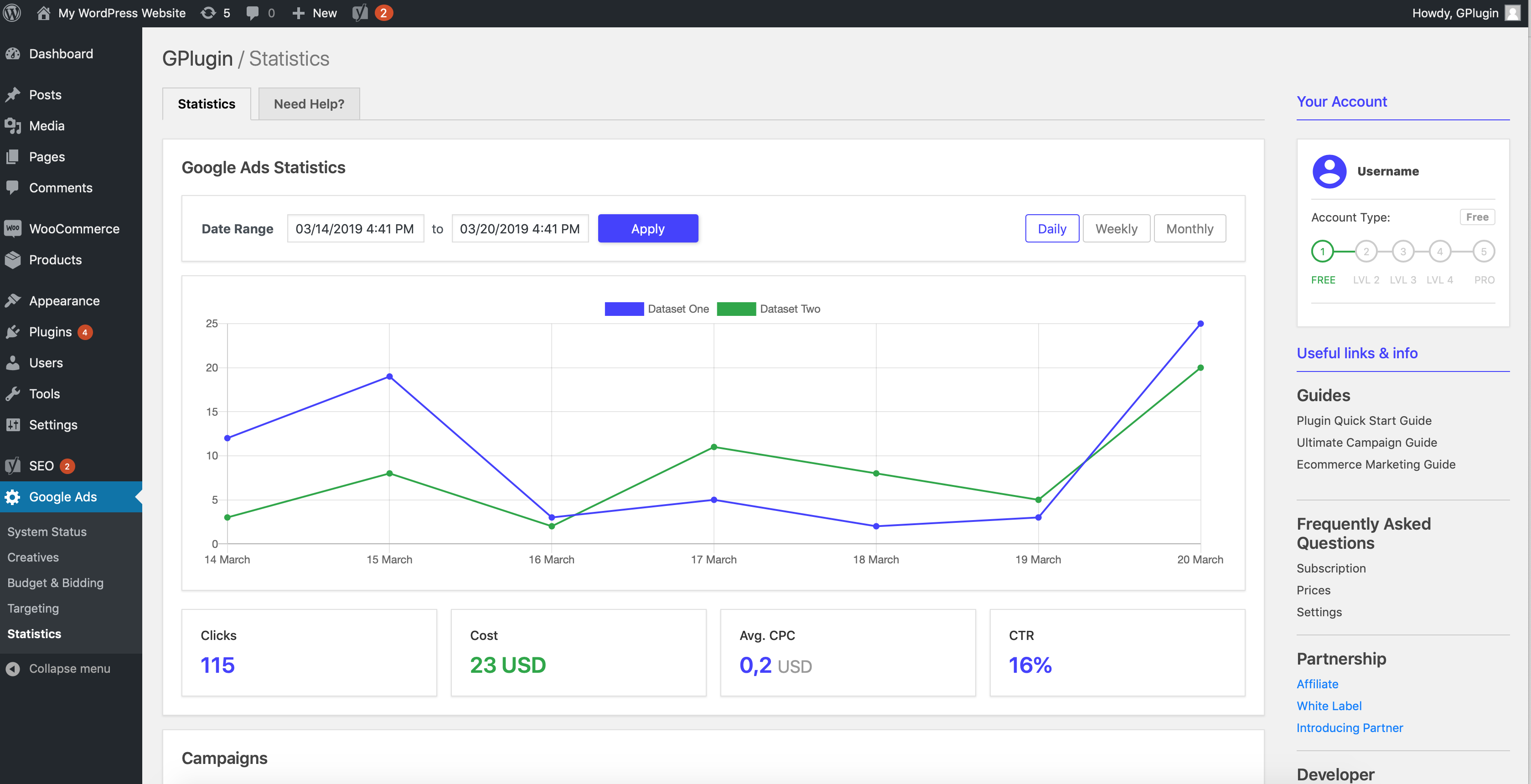Click the plus icon for New

click(x=298, y=13)
